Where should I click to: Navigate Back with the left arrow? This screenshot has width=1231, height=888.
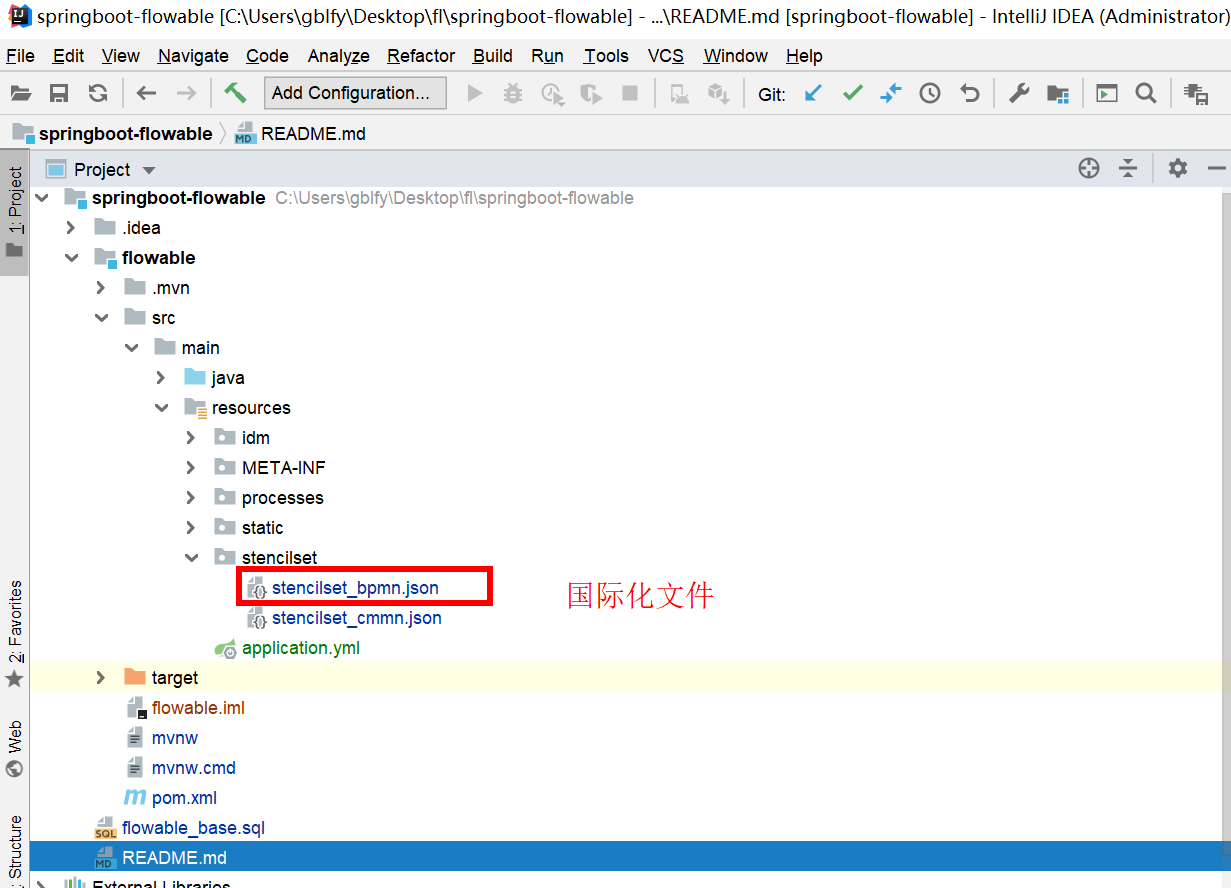click(147, 93)
